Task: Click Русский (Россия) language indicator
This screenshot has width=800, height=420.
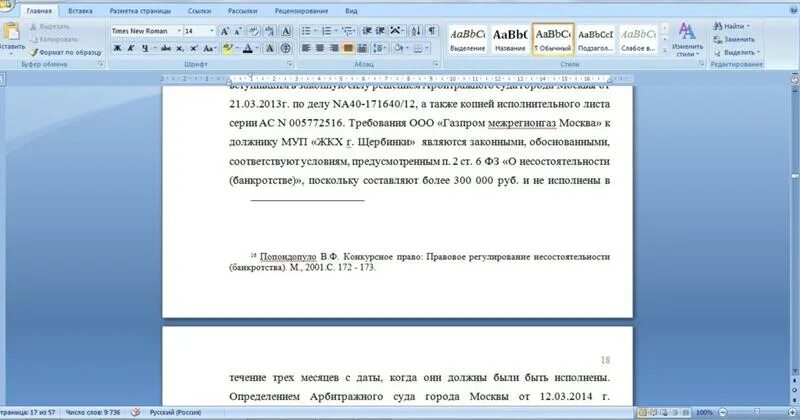Action: [175, 412]
